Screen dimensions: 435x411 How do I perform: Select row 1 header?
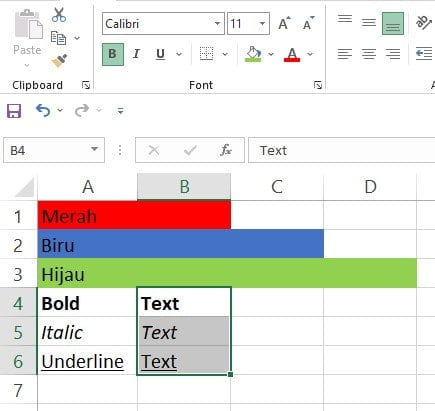18,216
